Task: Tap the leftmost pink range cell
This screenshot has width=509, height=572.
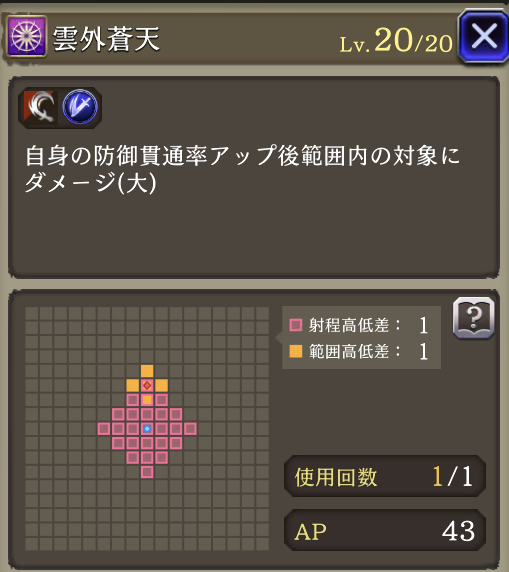Action: tap(104, 429)
